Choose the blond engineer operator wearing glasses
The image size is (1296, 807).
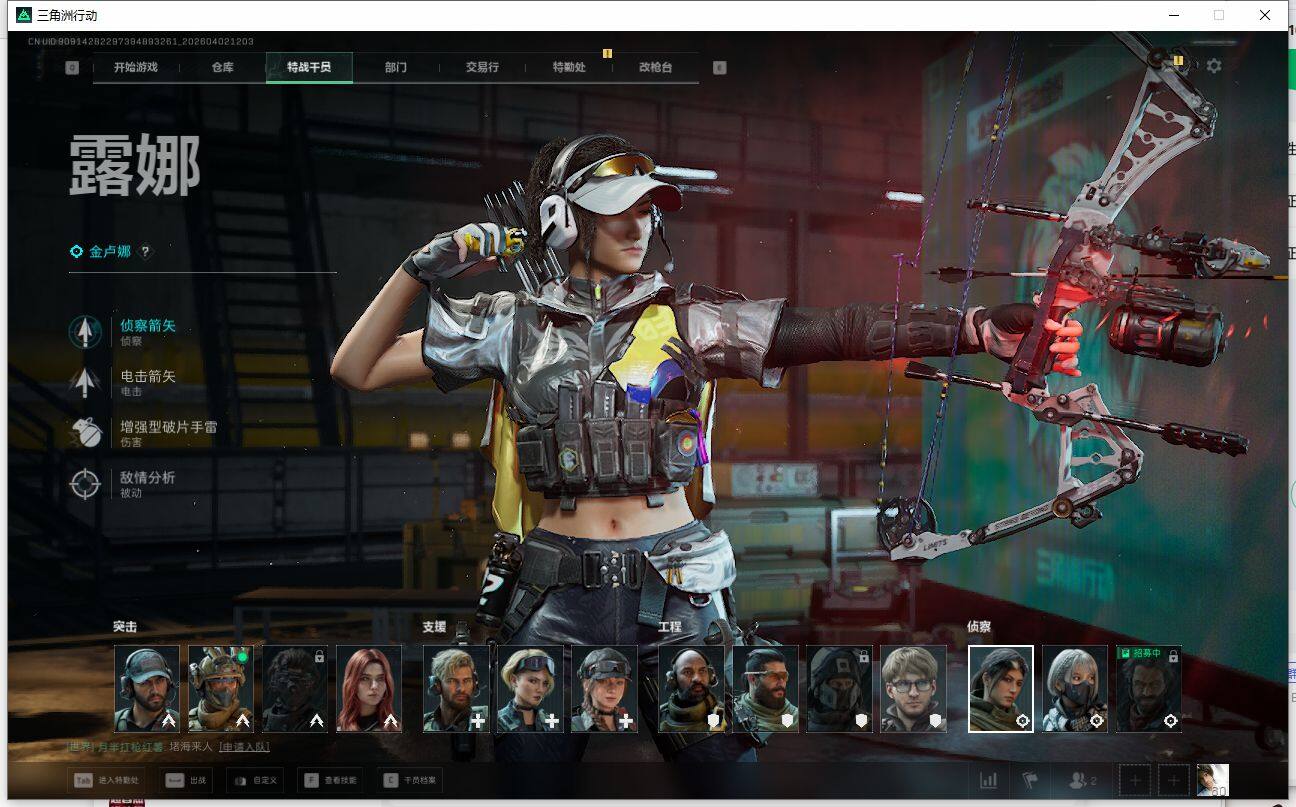tap(913, 689)
